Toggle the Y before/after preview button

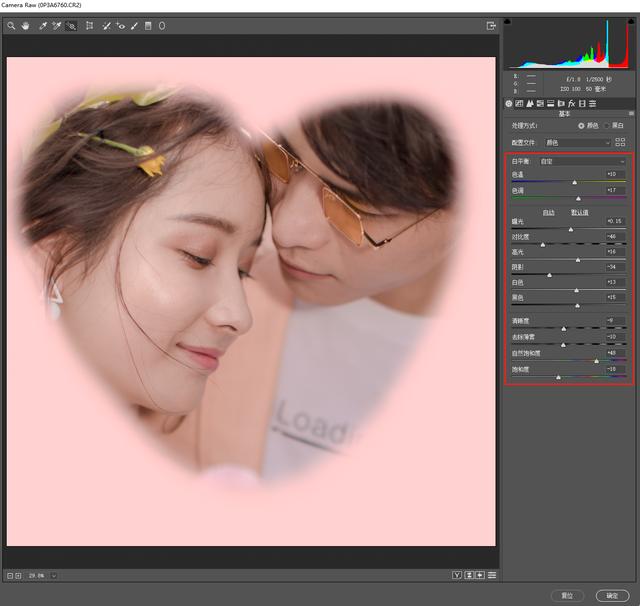[x=457, y=575]
